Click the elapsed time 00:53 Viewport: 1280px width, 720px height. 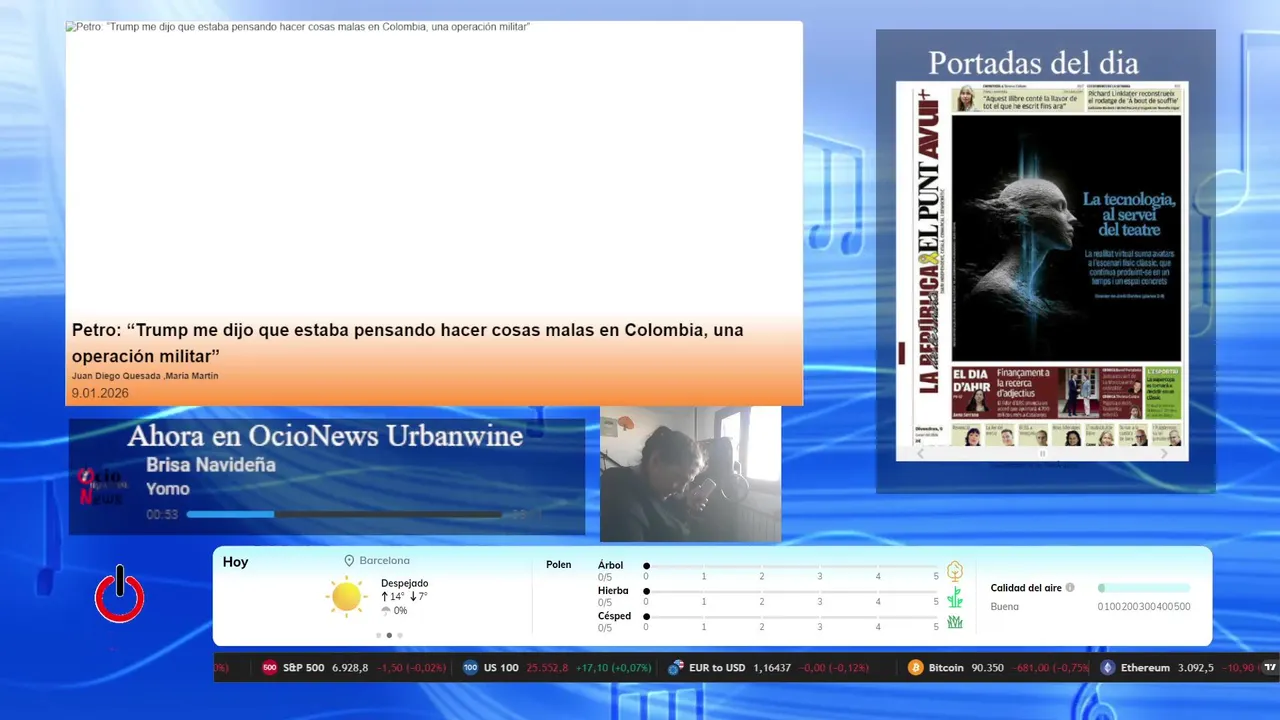point(162,515)
